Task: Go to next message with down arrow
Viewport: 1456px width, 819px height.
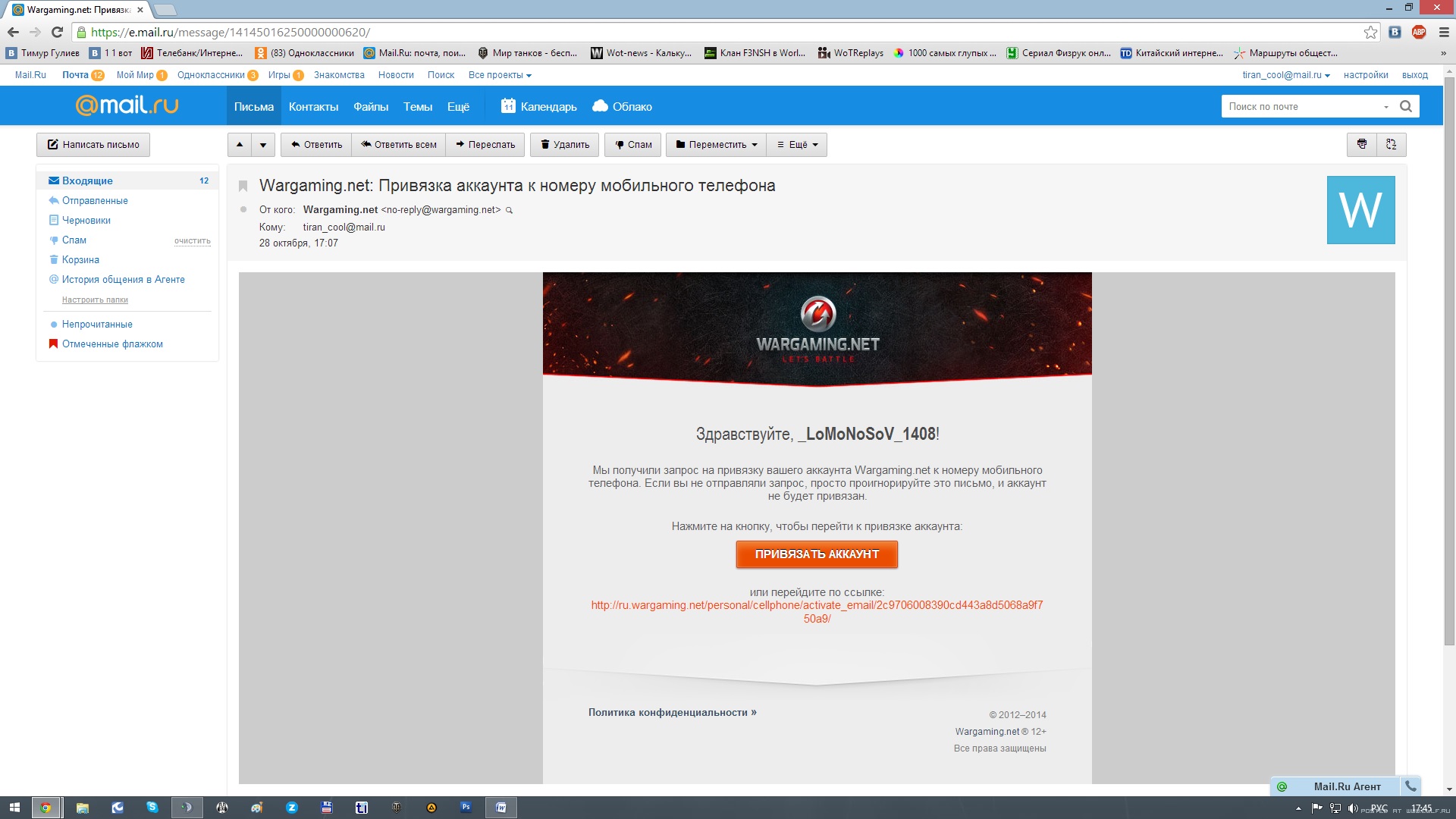Action: pos(263,145)
